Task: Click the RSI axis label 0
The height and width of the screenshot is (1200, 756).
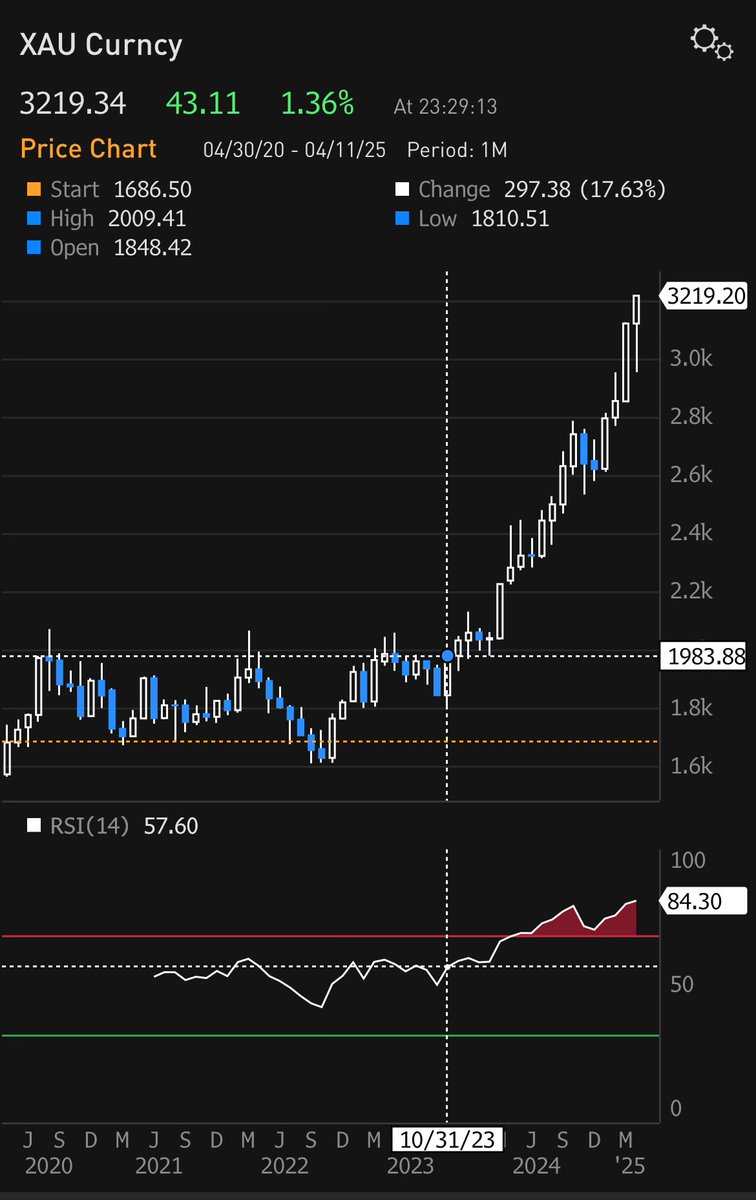Action: click(x=675, y=1107)
